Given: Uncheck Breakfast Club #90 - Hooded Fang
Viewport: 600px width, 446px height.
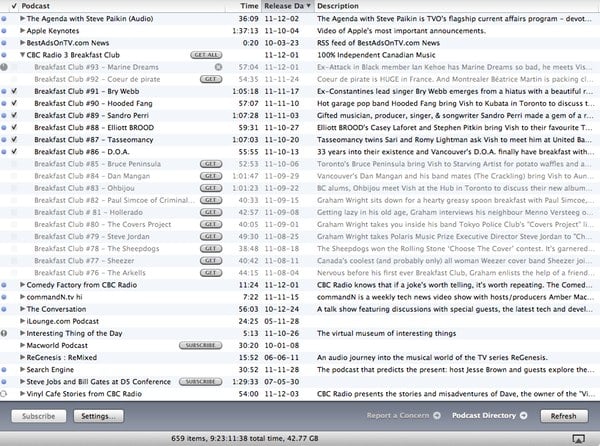Looking at the screenshot, I should 14,103.
